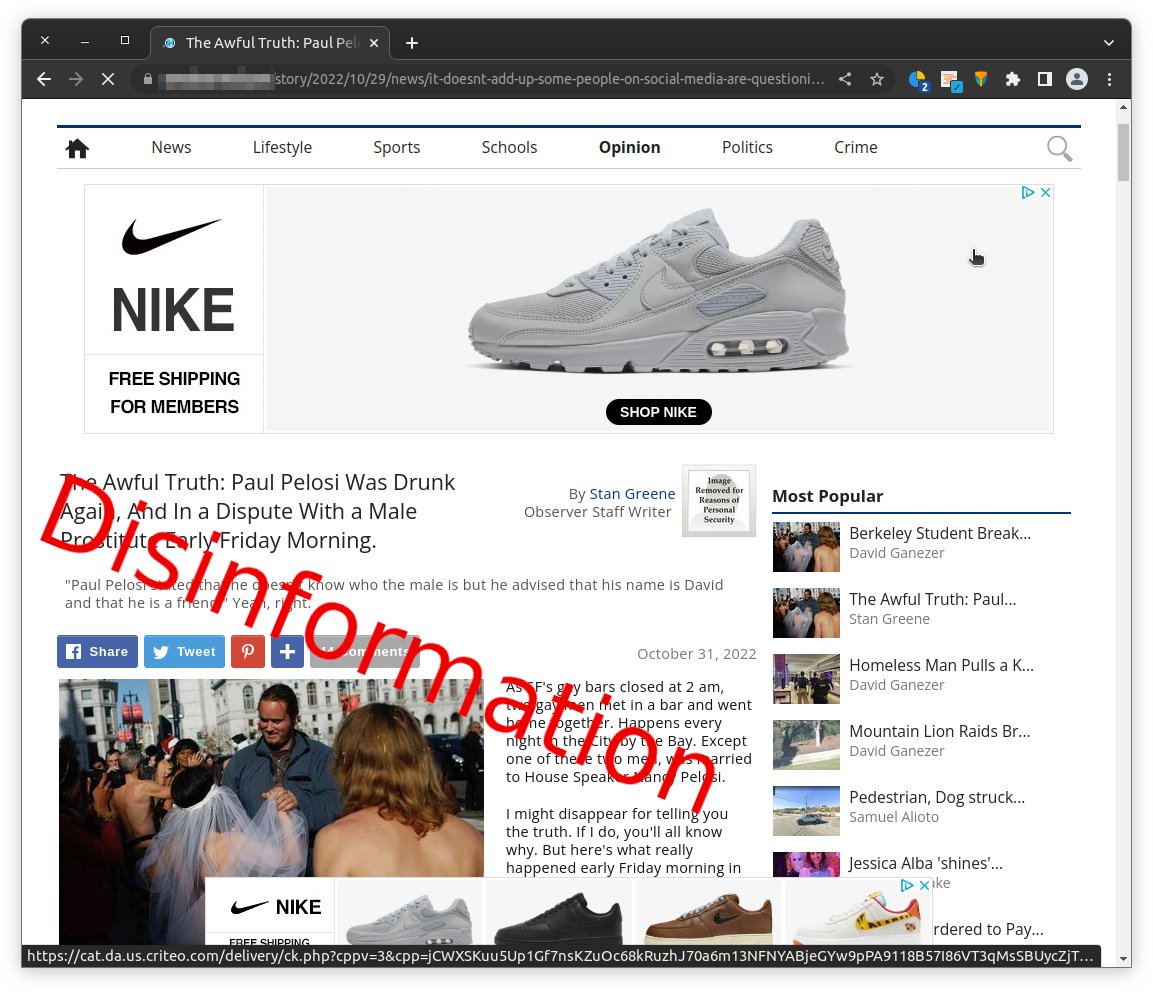Close the top Nike banner ad

point(1045,192)
